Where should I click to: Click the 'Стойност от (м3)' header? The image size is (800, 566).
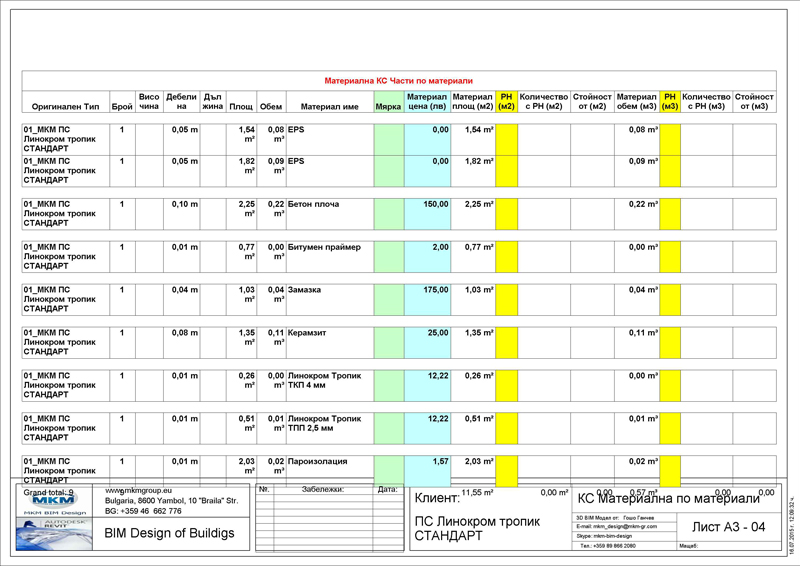754,102
